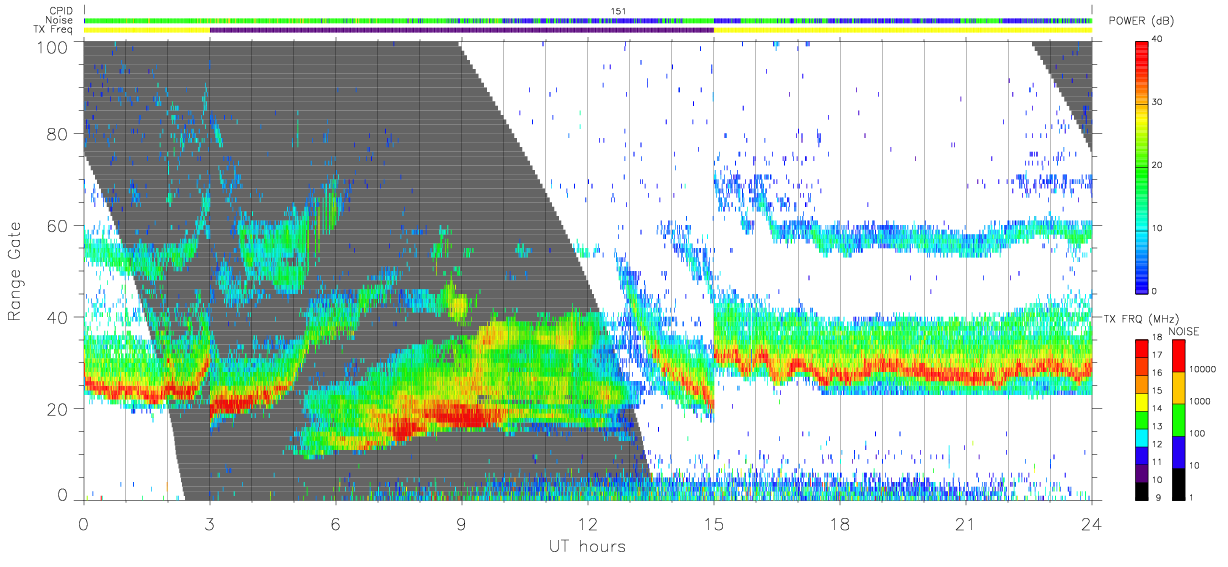
Task: Click the 'UT hours' axis title
Action: coord(586,547)
